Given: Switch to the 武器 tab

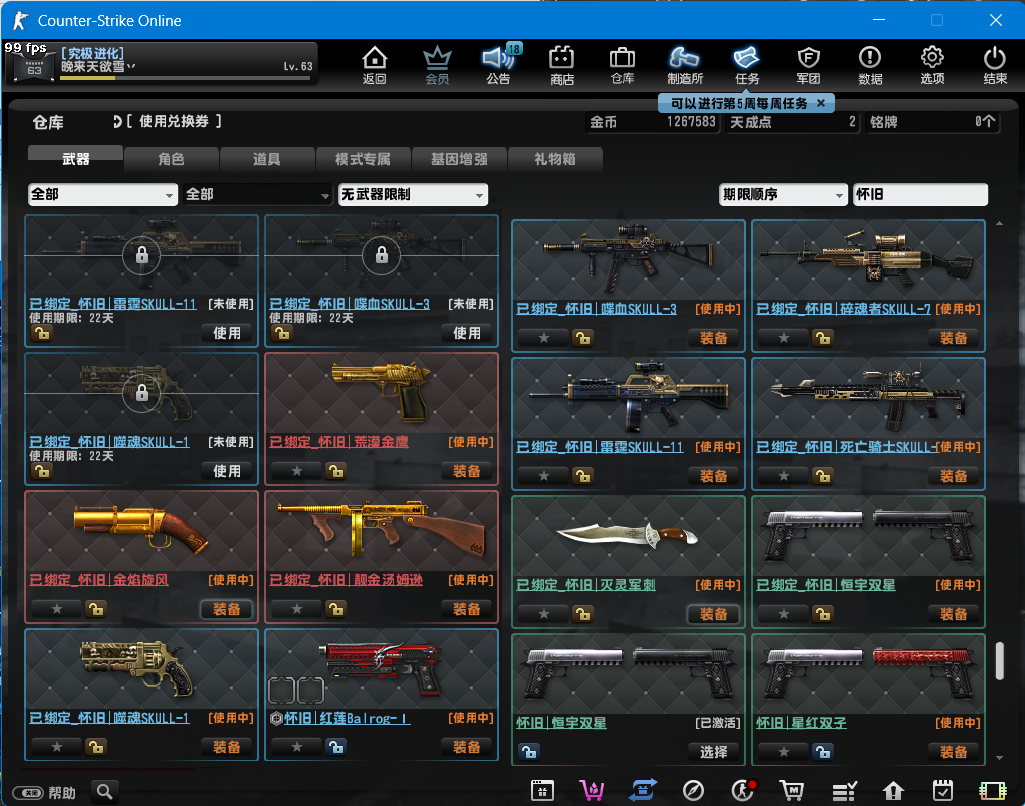Looking at the screenshot, I should point(75,158).
